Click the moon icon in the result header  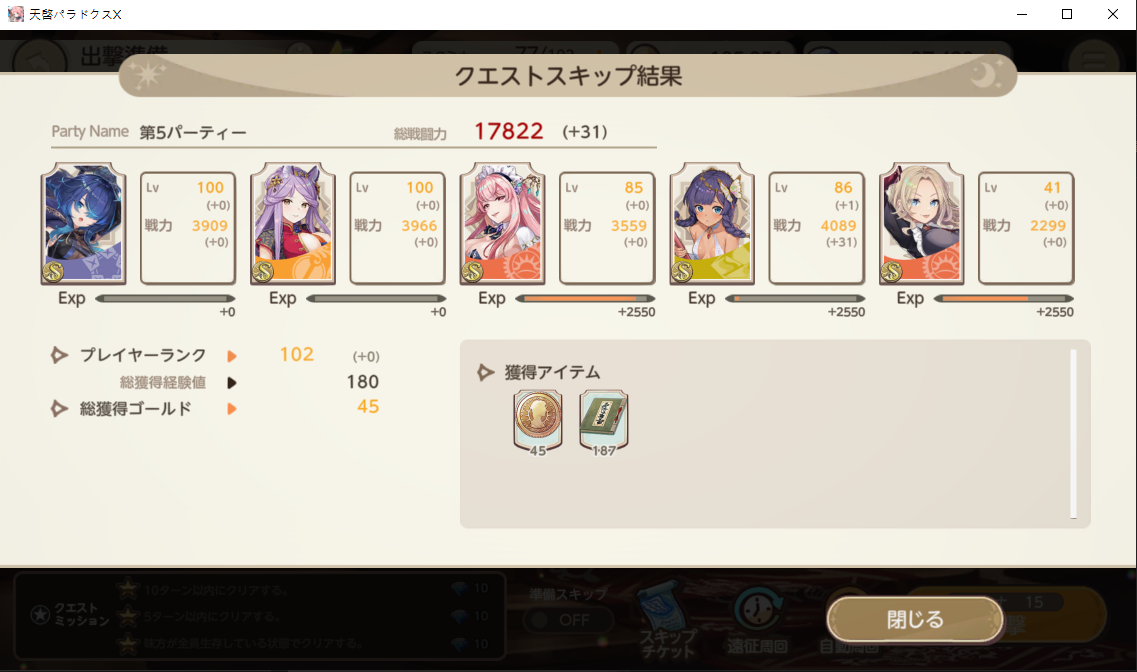pyautogui.click(x=986, y=75)
